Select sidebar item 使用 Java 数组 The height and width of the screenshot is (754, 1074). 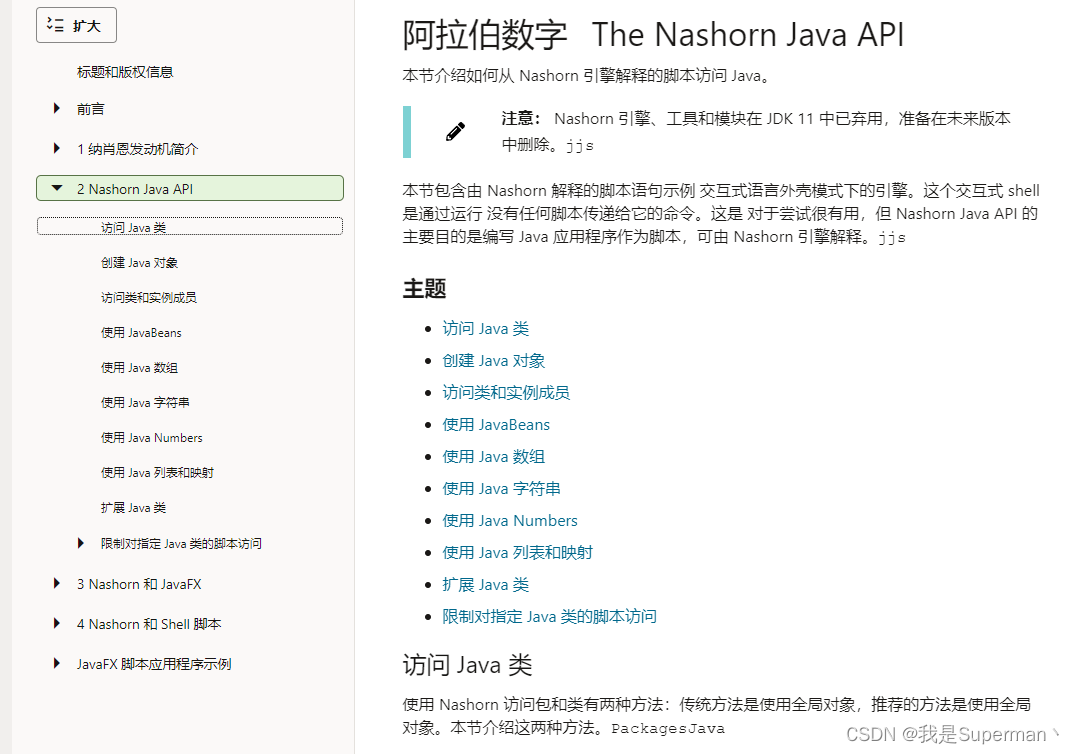coord(139,368)
